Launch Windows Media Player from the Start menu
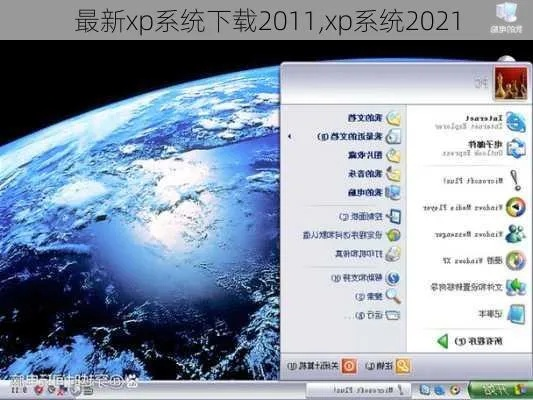 (x=474, y=207)
